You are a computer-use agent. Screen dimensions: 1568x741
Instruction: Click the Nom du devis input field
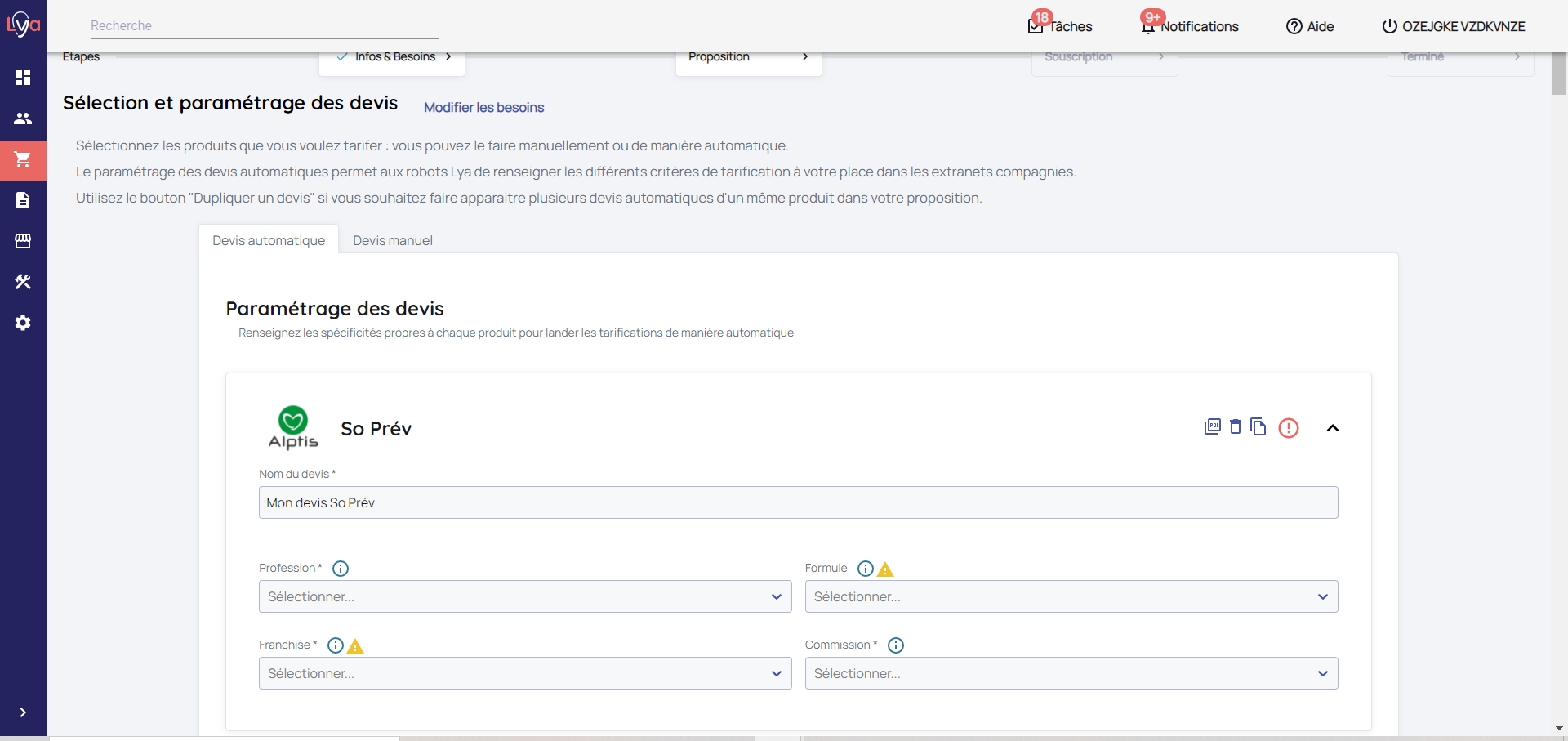798,502
